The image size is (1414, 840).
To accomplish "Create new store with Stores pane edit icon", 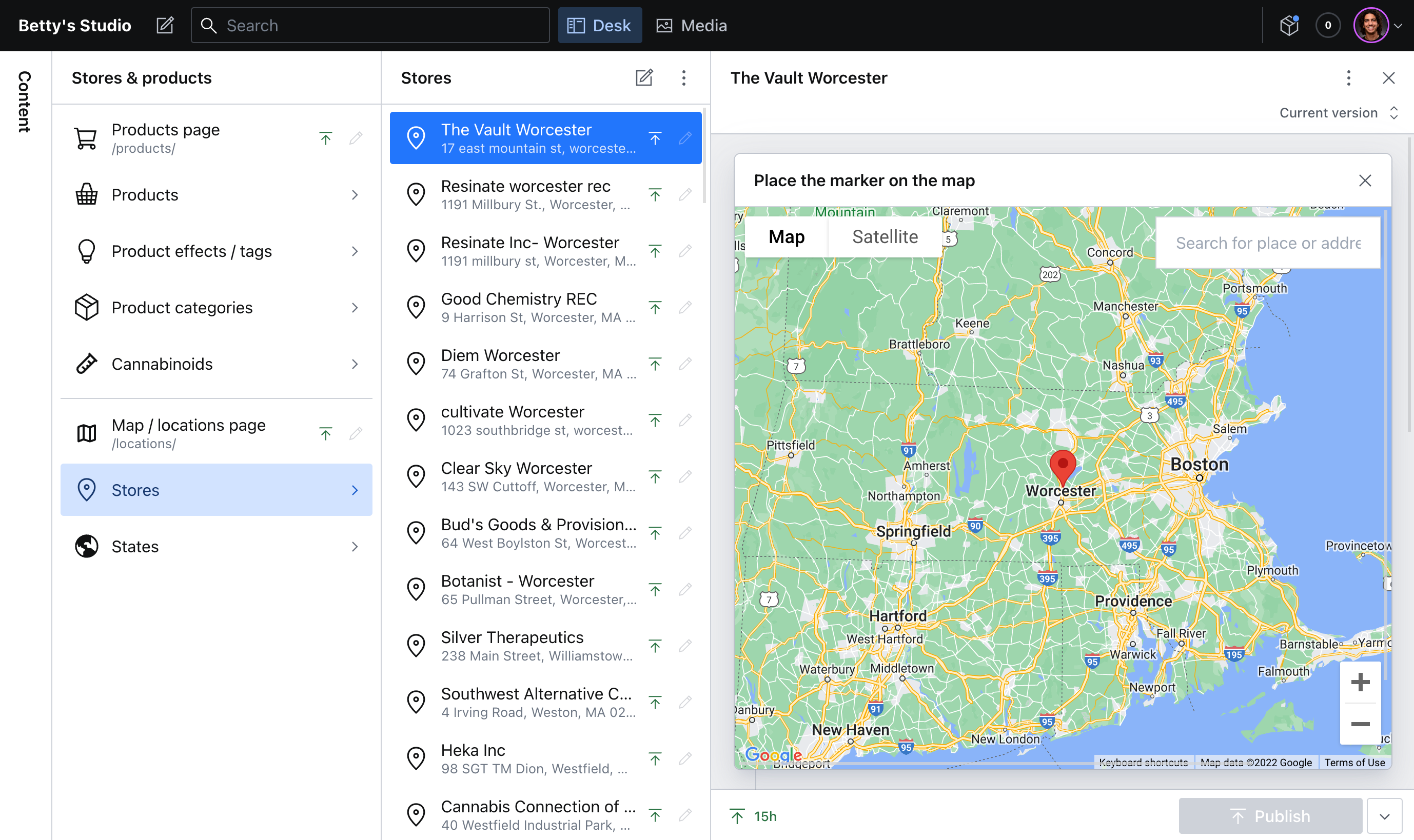I will (x=644, y=77).
